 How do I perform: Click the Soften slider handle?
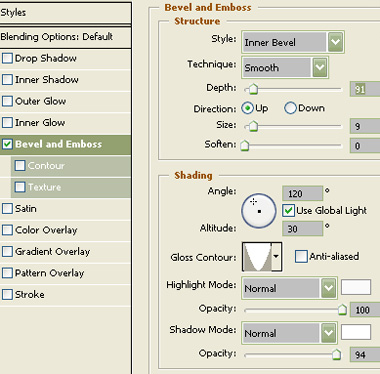tap(245, 145)
